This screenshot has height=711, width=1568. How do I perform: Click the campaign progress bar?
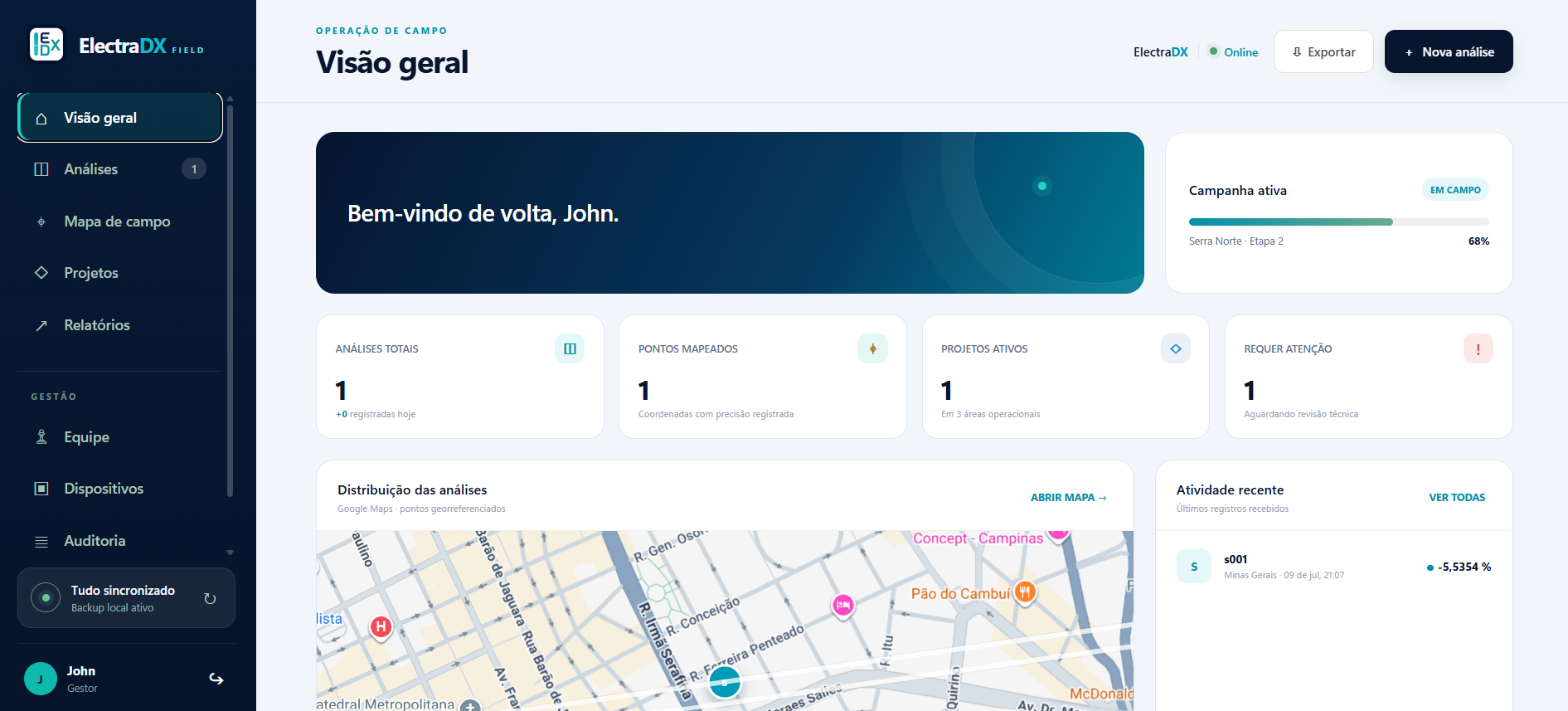[1339, 222]
